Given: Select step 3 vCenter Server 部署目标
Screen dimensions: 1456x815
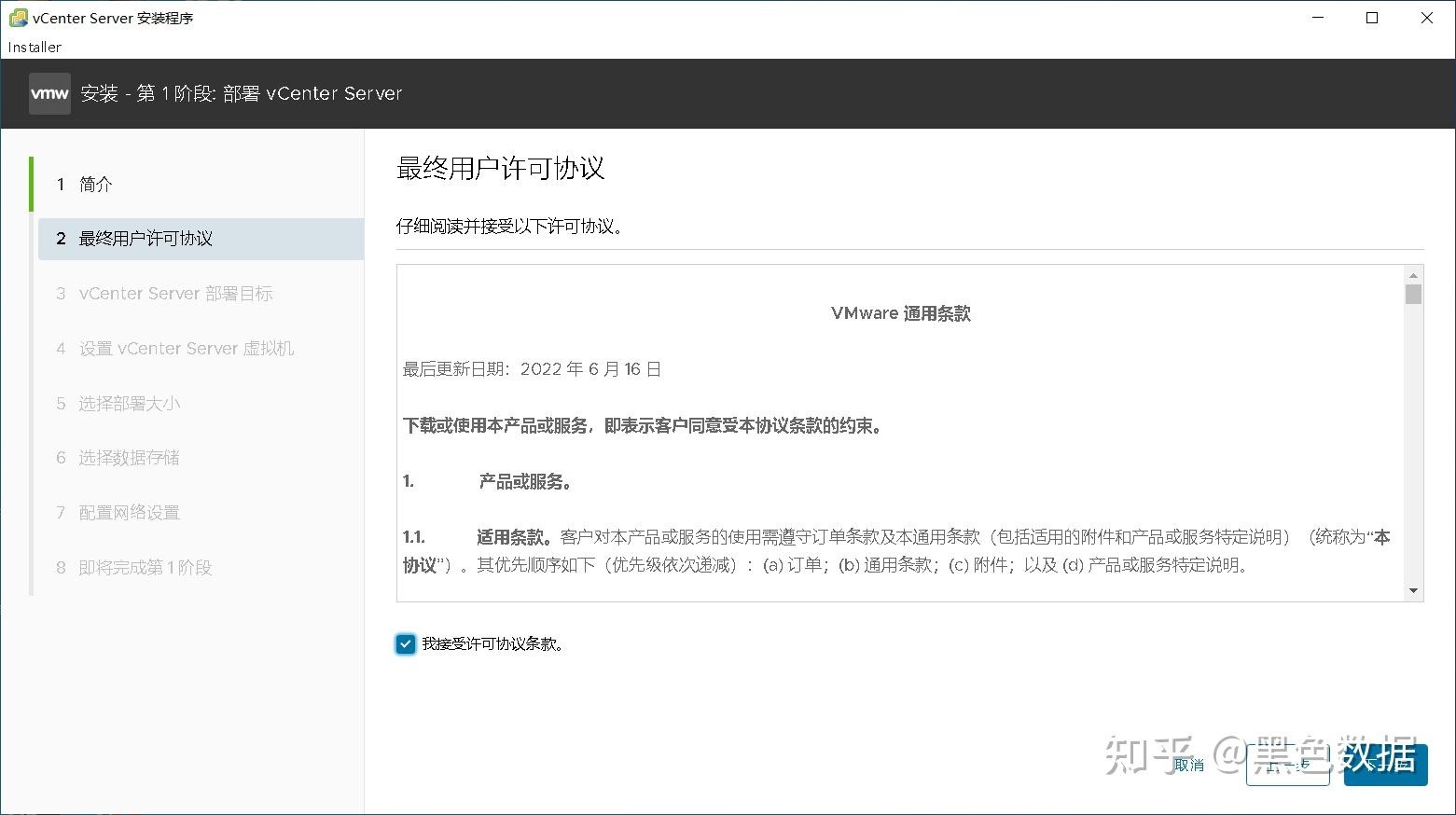Looking at the screenshot, I should (x=175, y=293).
